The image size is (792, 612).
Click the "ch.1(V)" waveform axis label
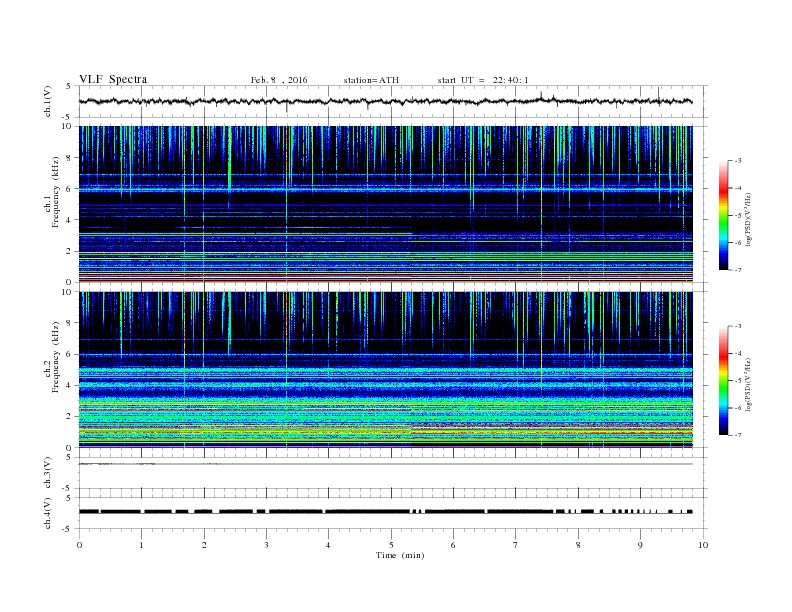pos(48,101)
